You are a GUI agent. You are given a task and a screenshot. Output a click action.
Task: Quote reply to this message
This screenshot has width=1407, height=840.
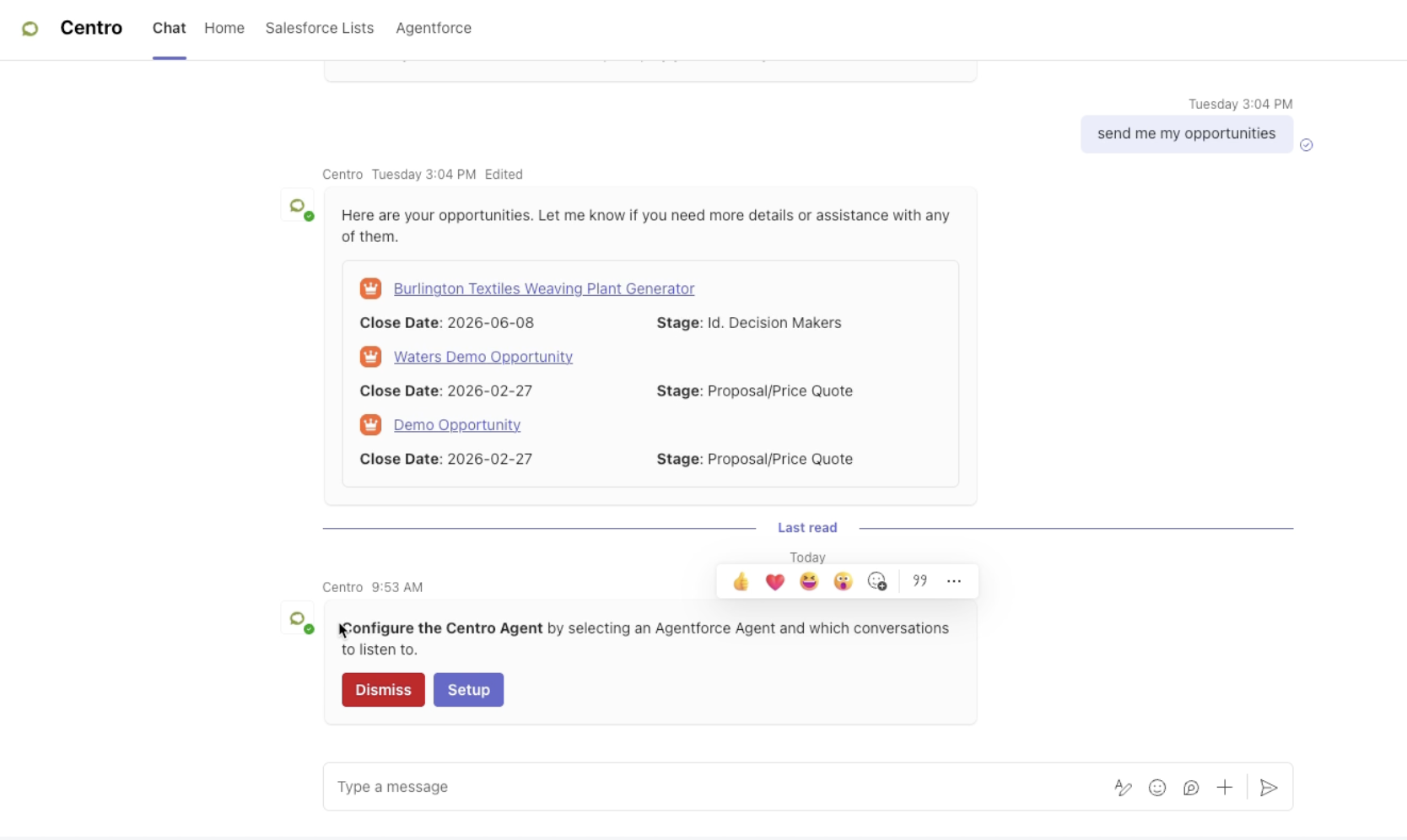[x=920, y=580]
